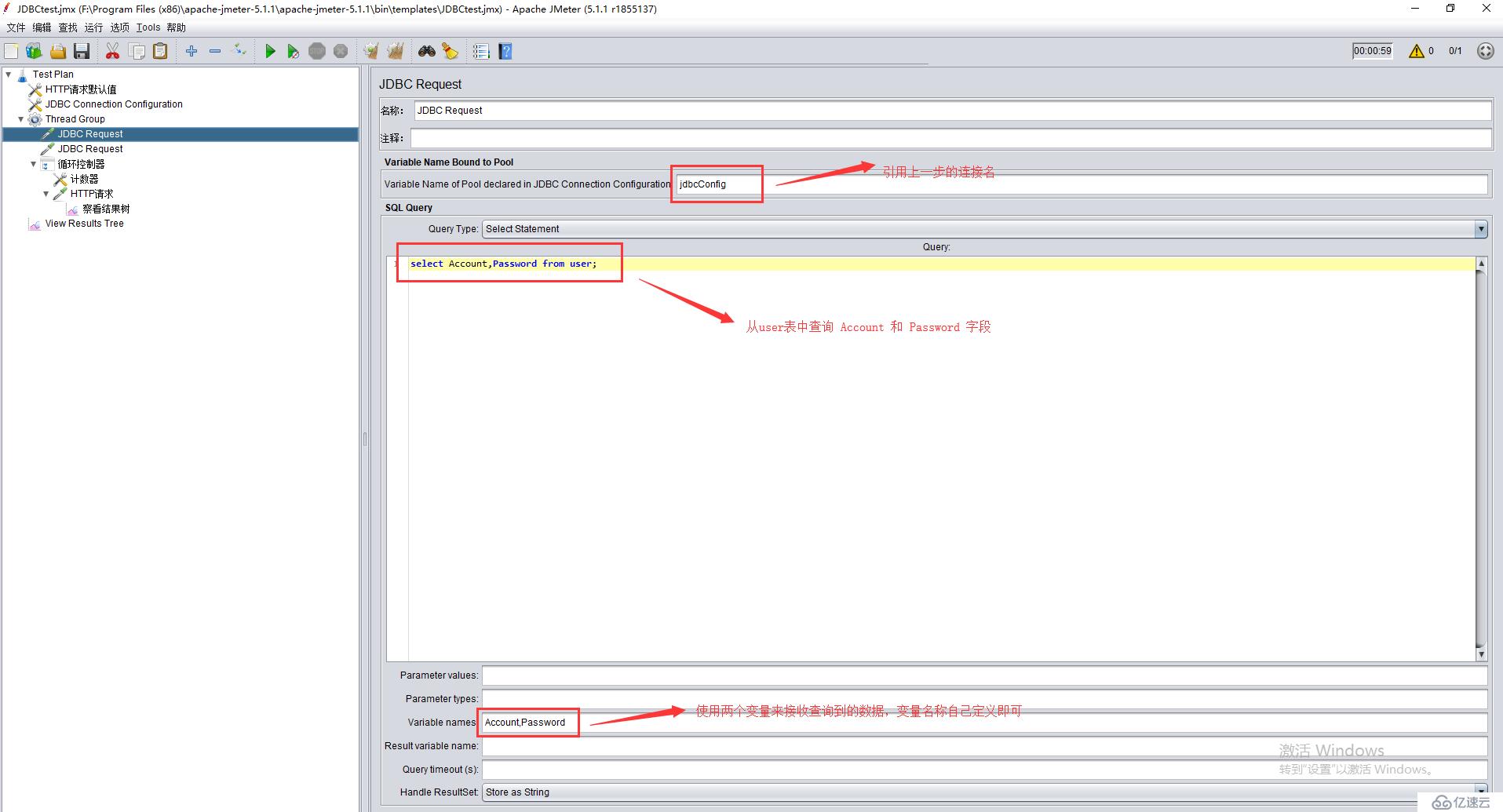The height and width of the screenshot is (812, 1503).
Task: Start test with no pauses
Action: click(293, 51)
